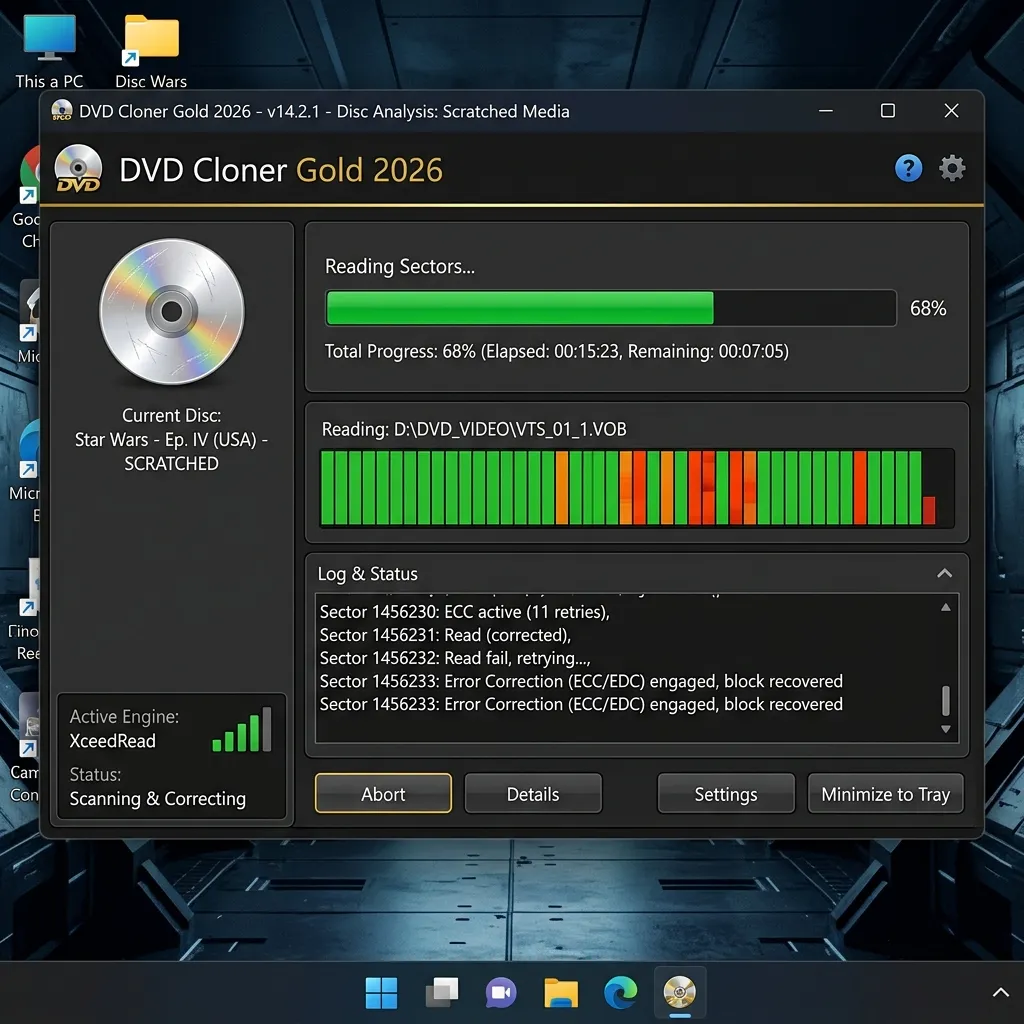
Task: Click the DVD Cloner Gold 2026 header title
Action: click(281, 170)
